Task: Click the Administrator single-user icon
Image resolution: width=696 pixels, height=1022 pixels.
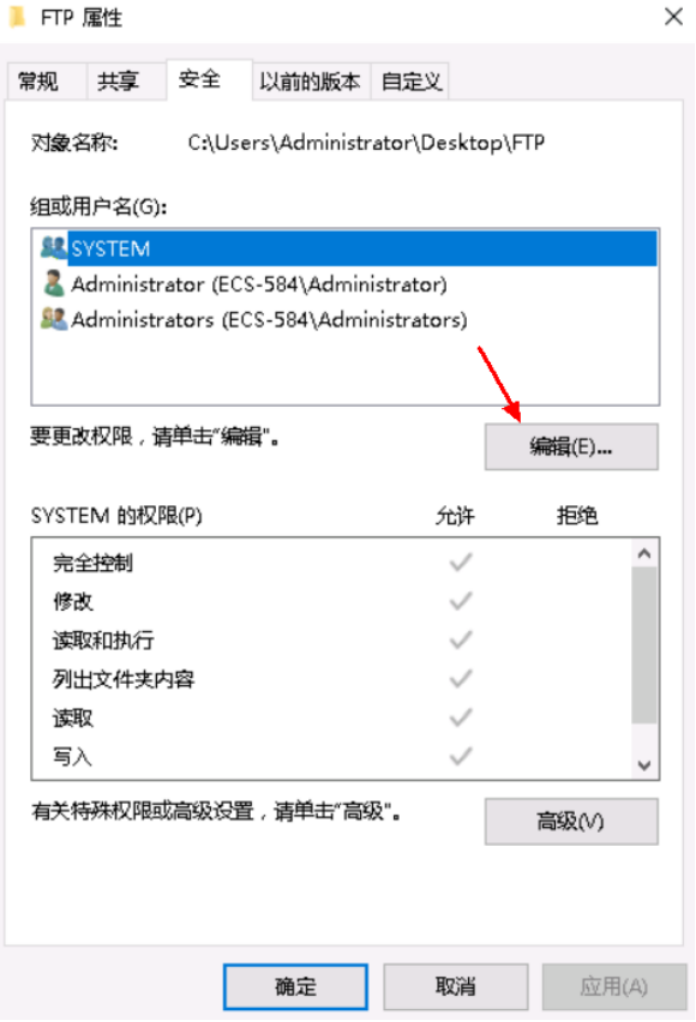Action: pyautogui.click(x=53, y=284)
